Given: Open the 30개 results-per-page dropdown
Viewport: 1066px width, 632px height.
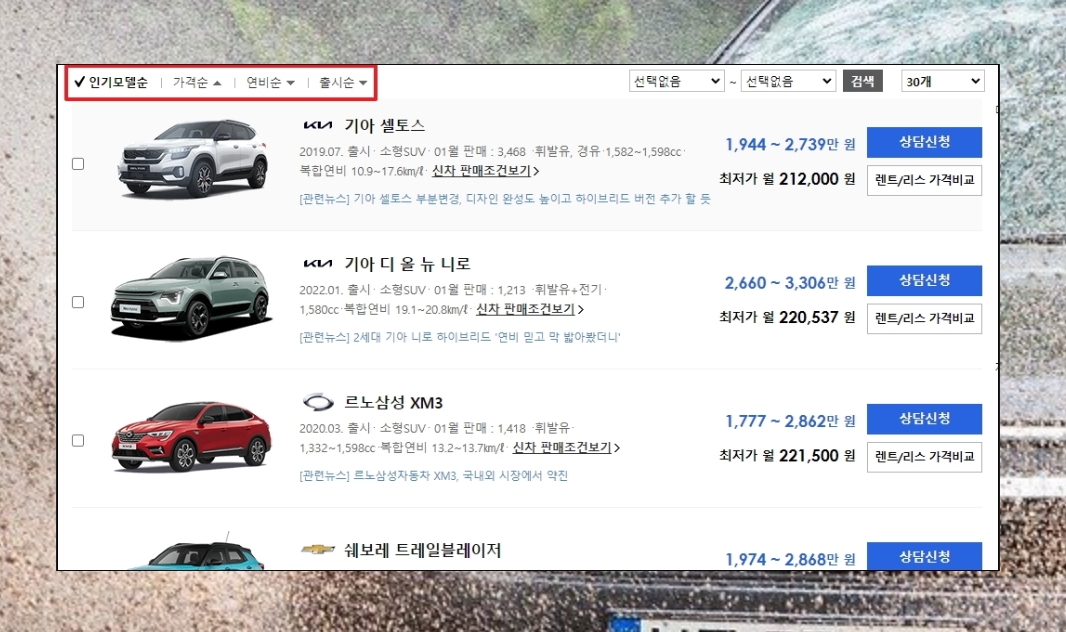Looking at the screenshot, I should coord(942,81).
